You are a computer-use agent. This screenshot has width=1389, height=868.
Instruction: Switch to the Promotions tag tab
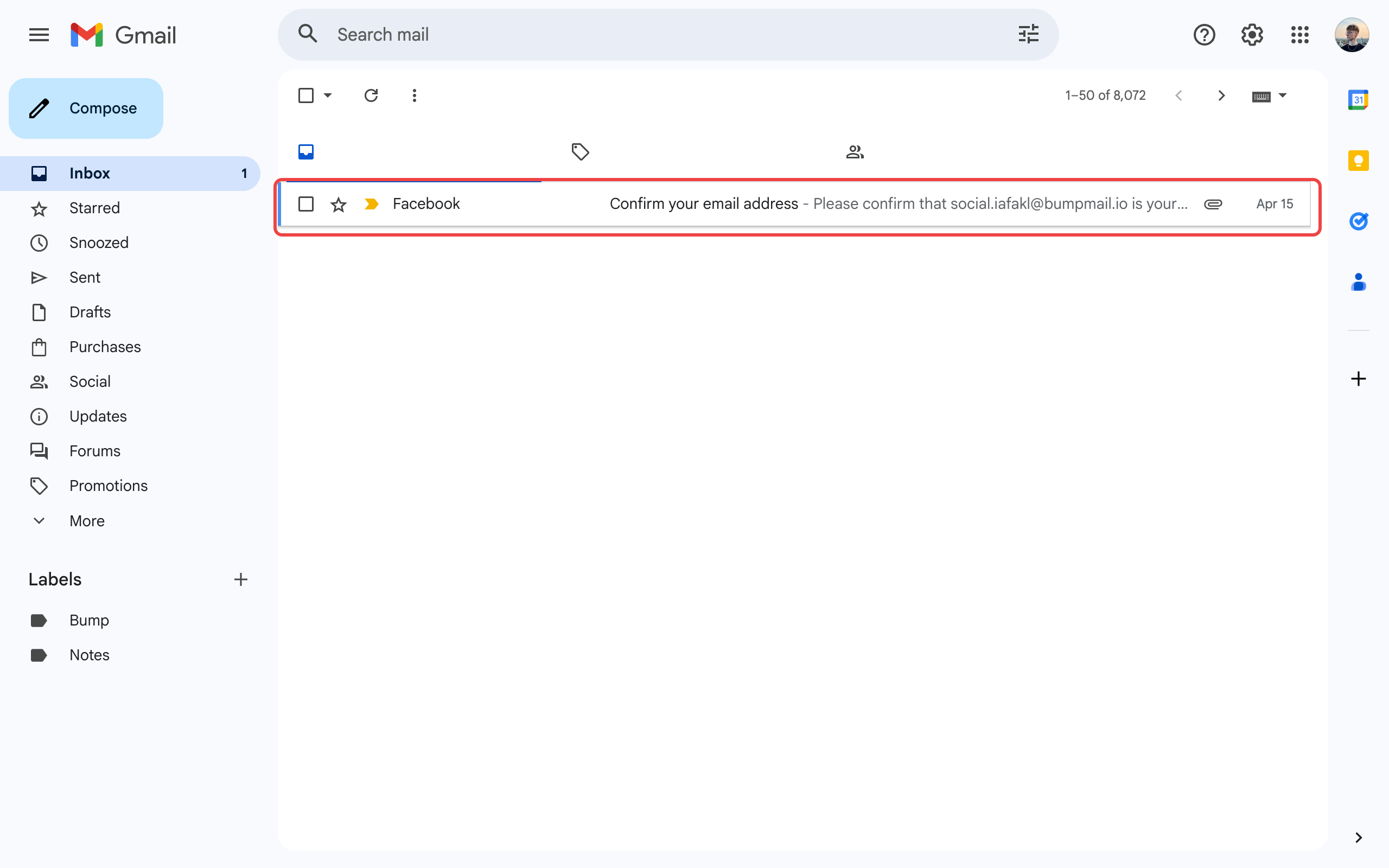click(x=580, y=151)
